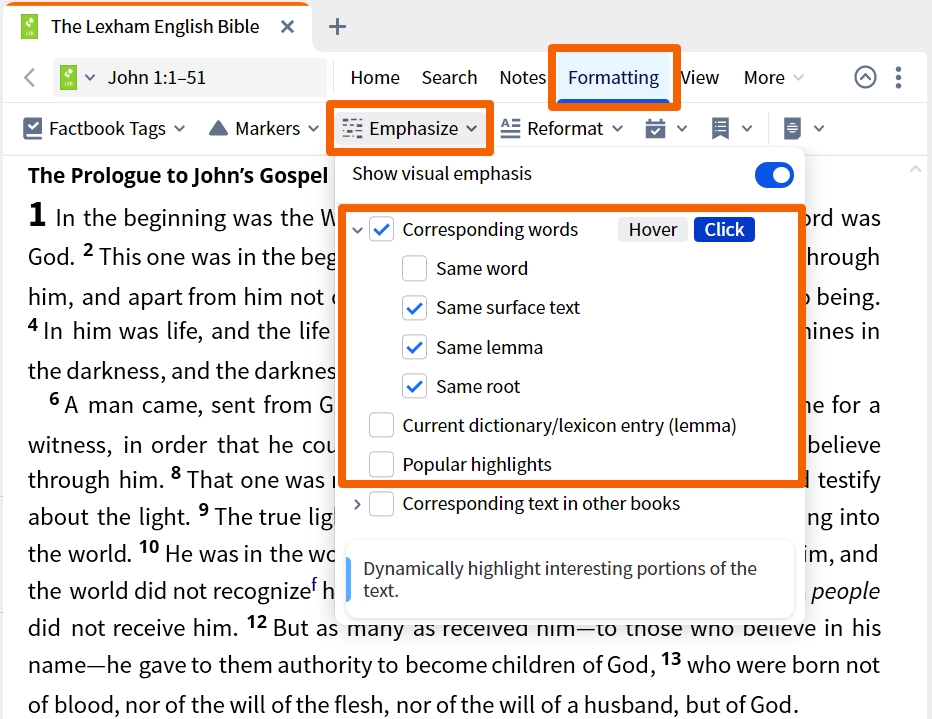Select the Formatting tab
The width and height of the screenshot is (932, 719).
(613, 77)
